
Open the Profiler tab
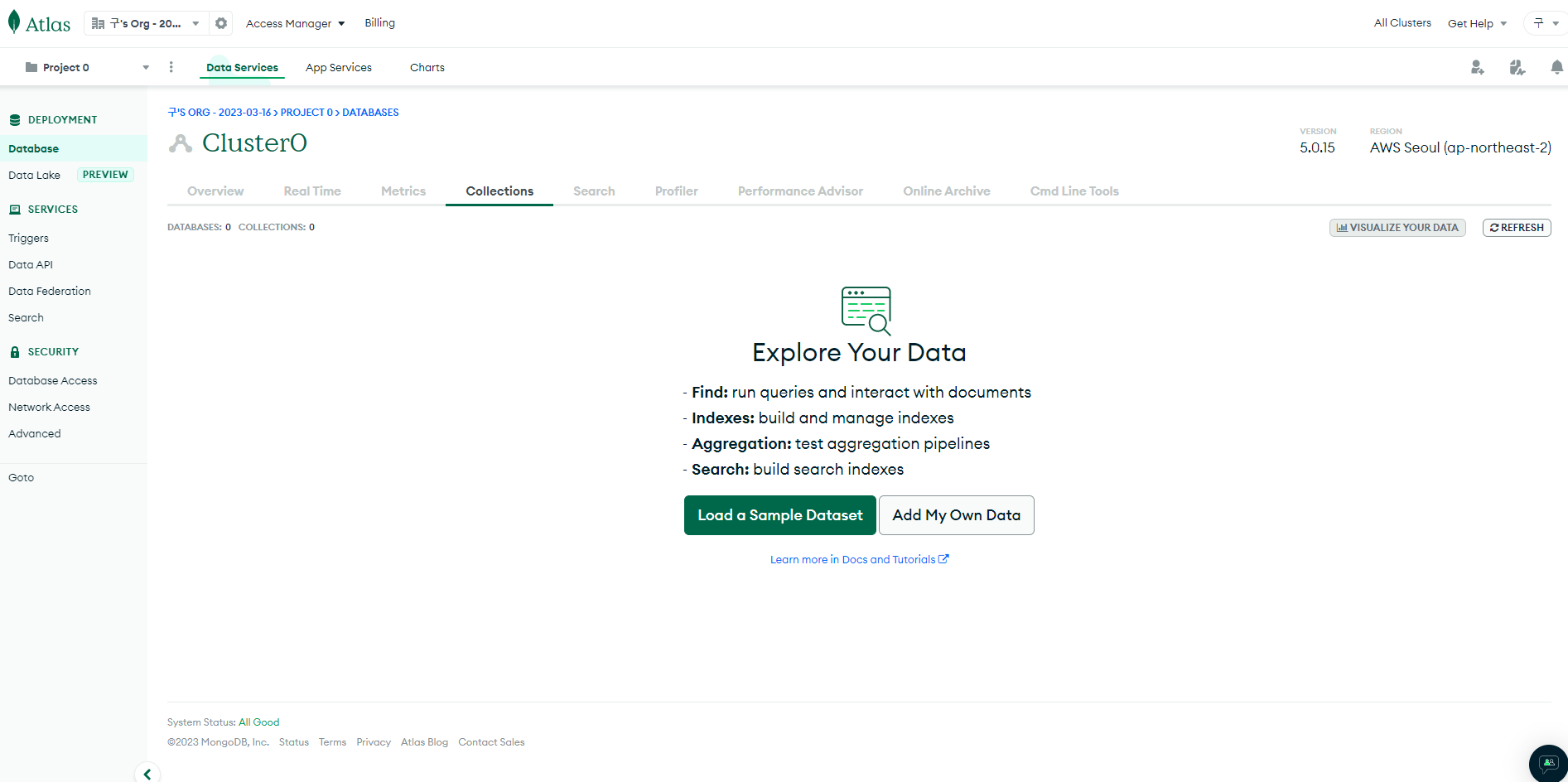[x=677, y=191]
